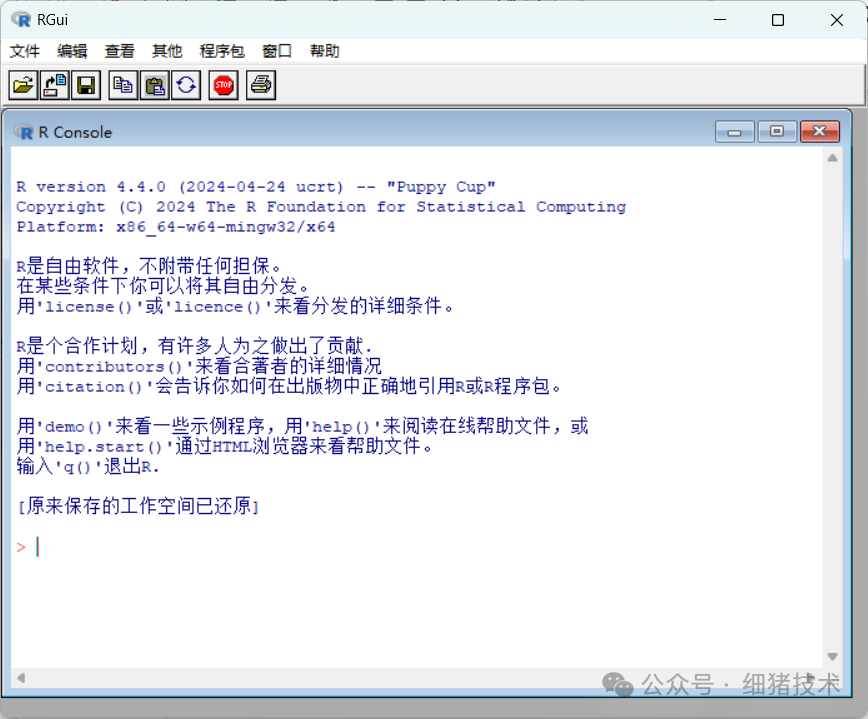Open the 查看 menu
The width and height of the screenshot is (868, 719).
120,51
